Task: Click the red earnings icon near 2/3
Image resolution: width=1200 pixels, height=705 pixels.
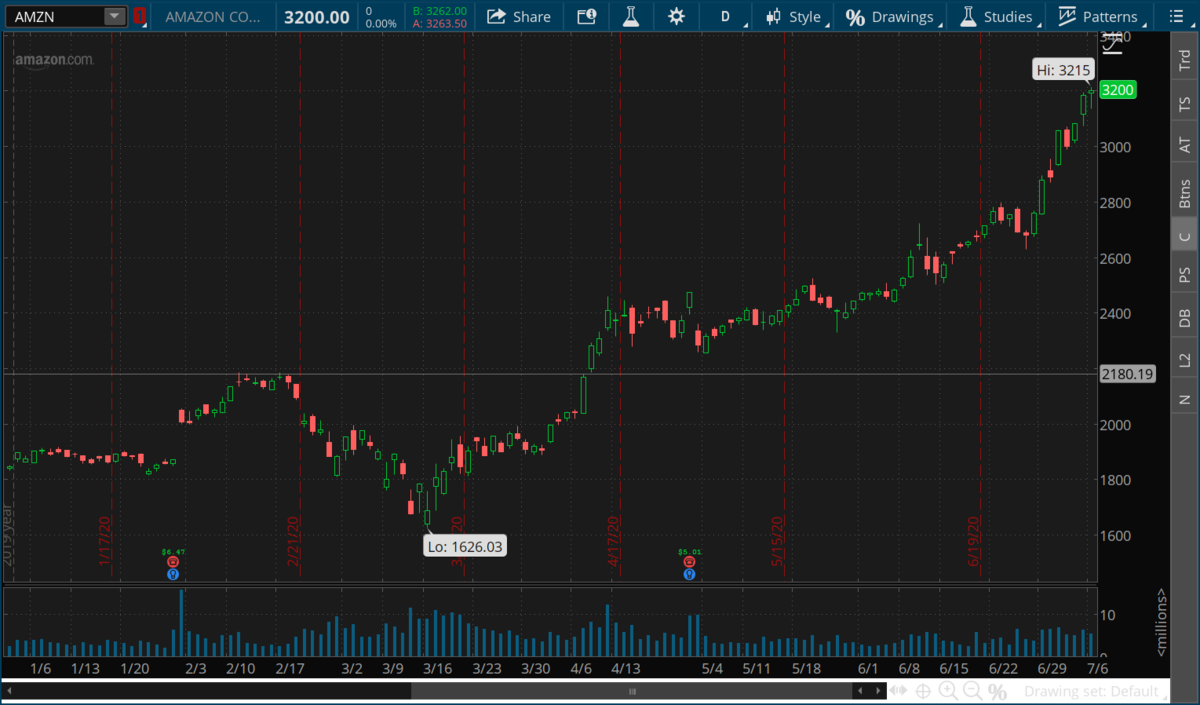Action: point(173,562)
